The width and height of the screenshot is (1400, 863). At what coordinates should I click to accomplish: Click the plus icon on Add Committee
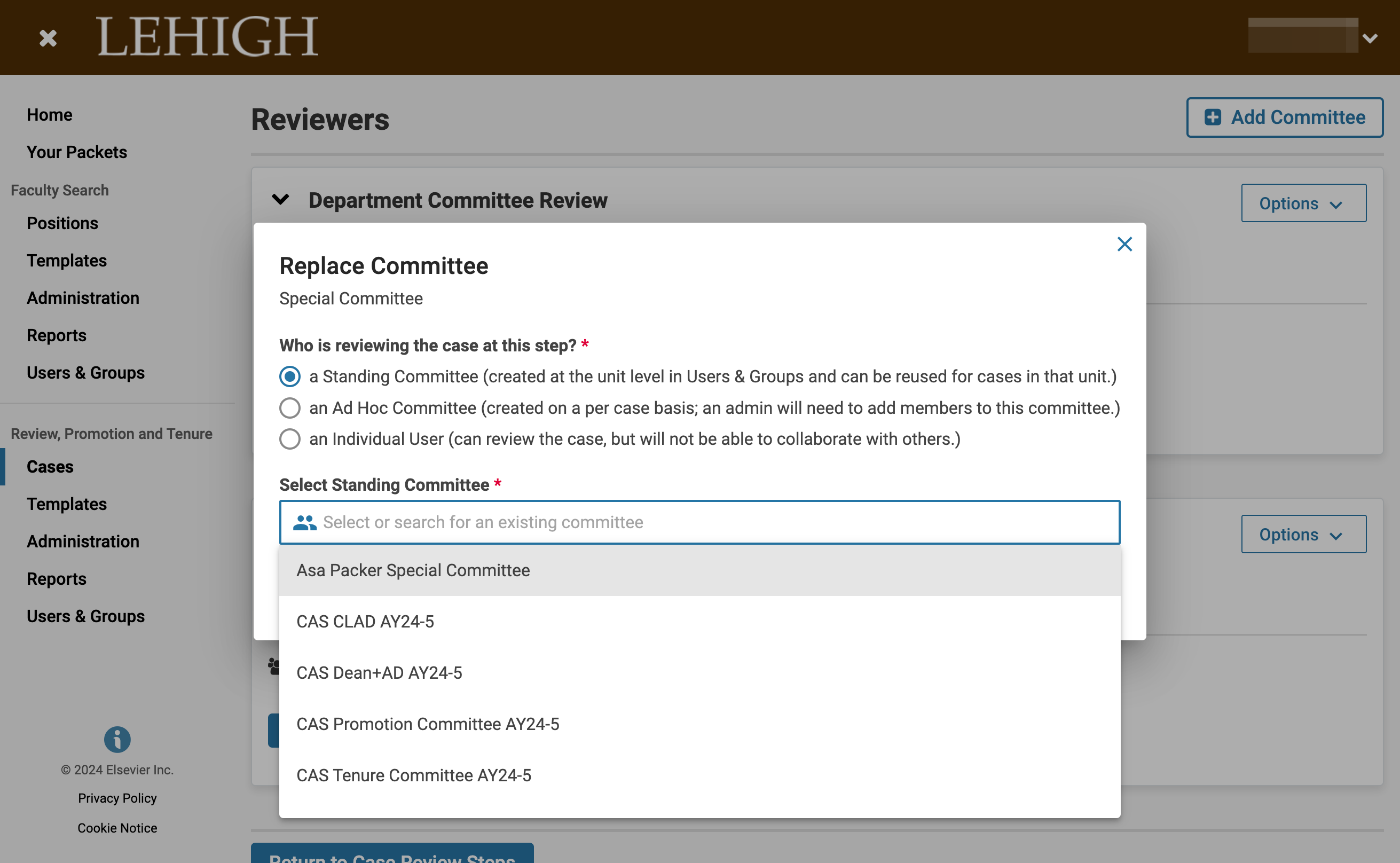tap(1212, 117)
